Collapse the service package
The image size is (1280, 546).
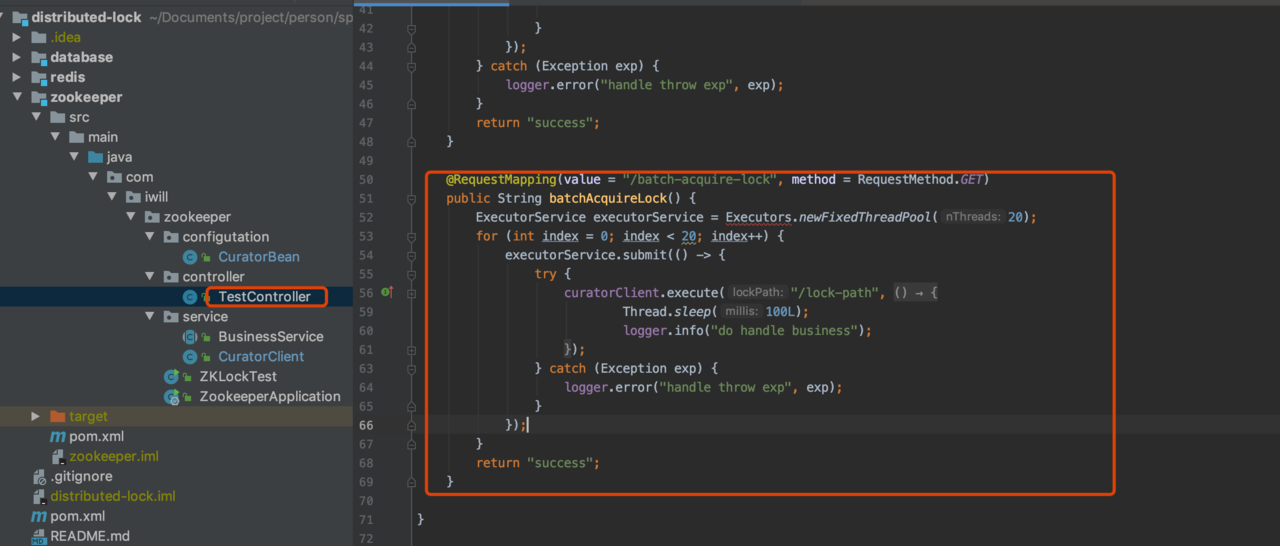pyautogui.click(x=148, y=317)
